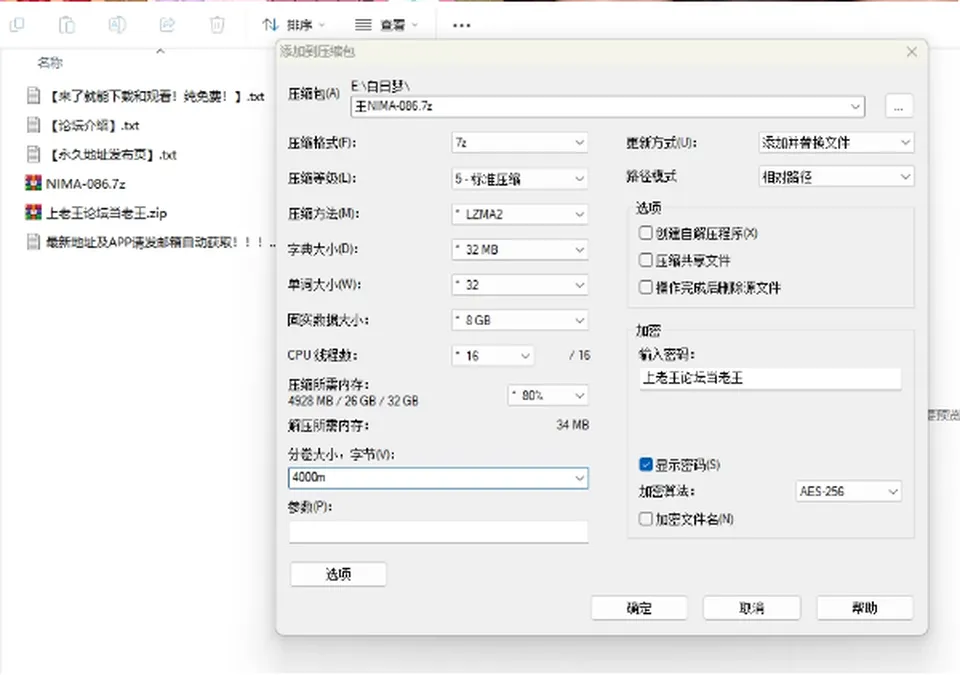Image resolution: width=960 pixels, height=675 pixels.
Task: Open the 排序 sort menu in Explorer
Action: click(x=294, y=25)
